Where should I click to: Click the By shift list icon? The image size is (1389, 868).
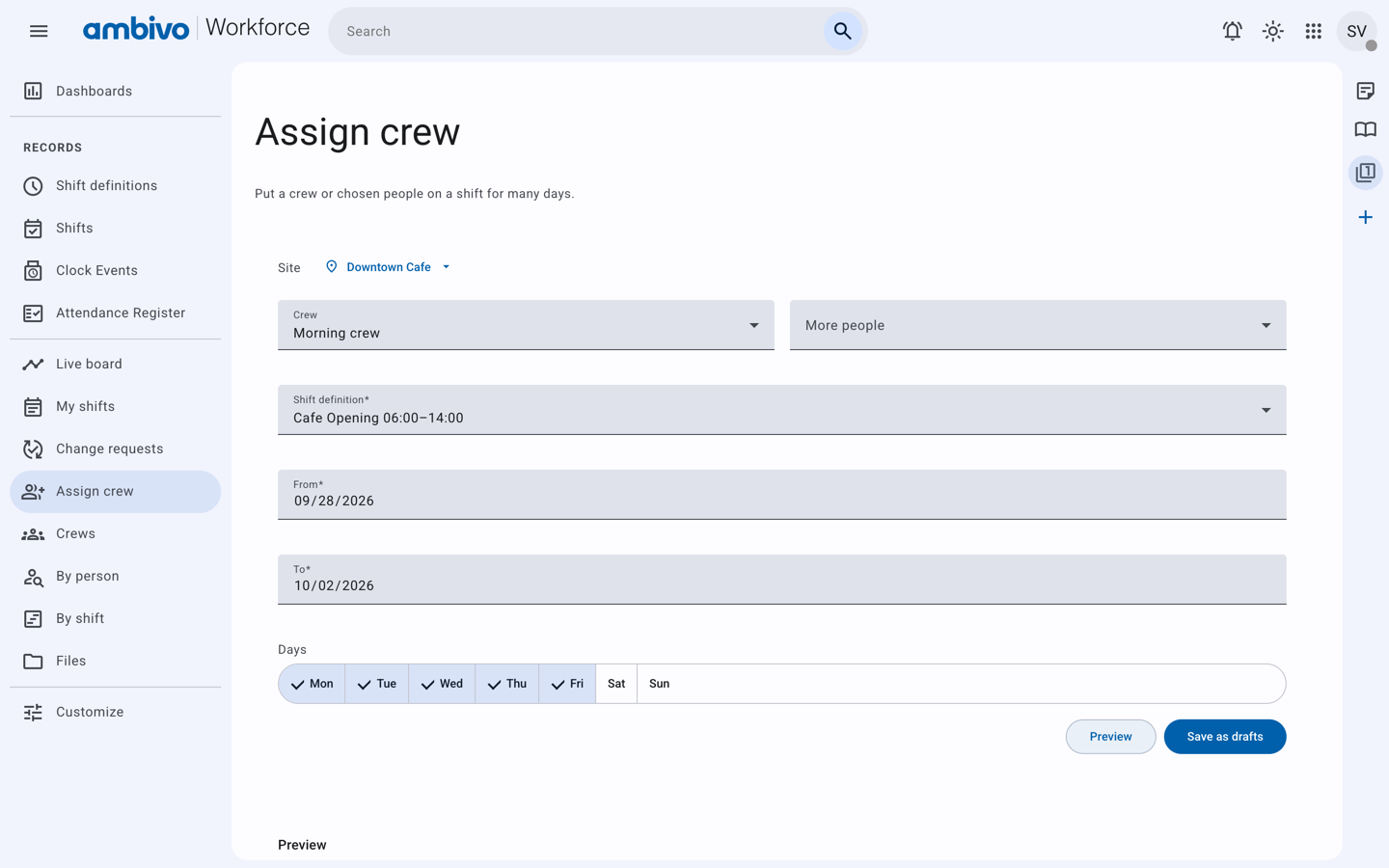click(33, 618)
